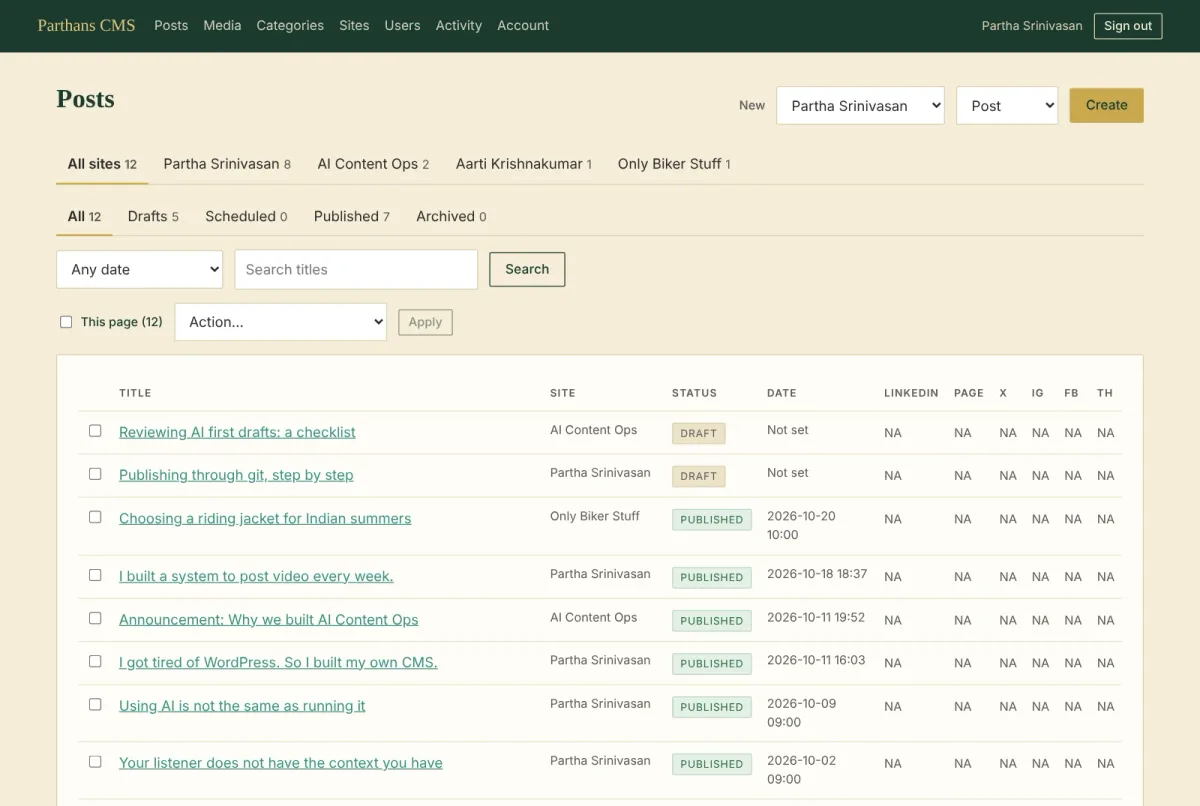Check the row 'Publishing through git, step by step'

pyautogui.click(x=95, y=474)
